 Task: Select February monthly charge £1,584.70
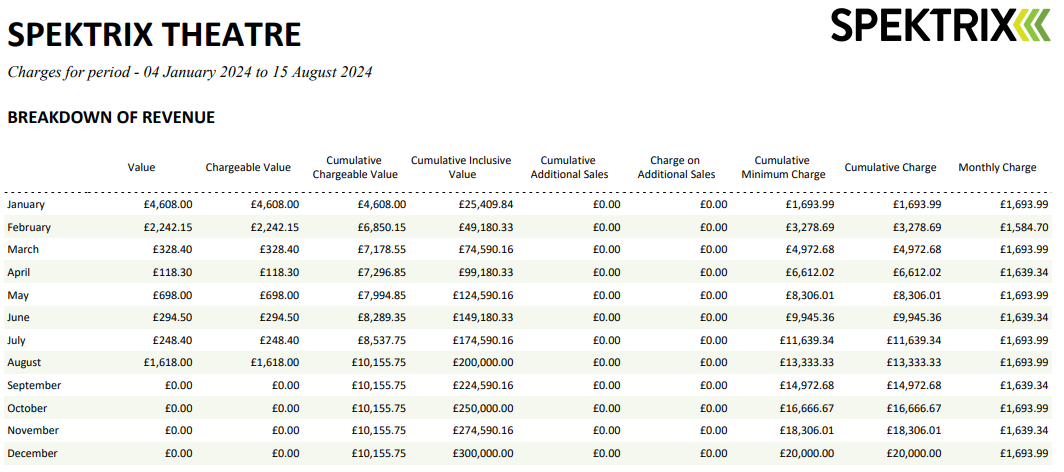(1024, 227)
